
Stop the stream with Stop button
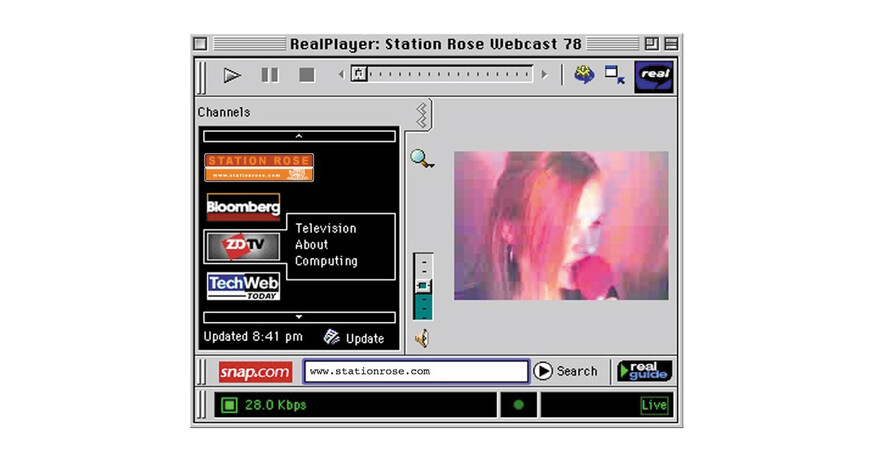307,75
